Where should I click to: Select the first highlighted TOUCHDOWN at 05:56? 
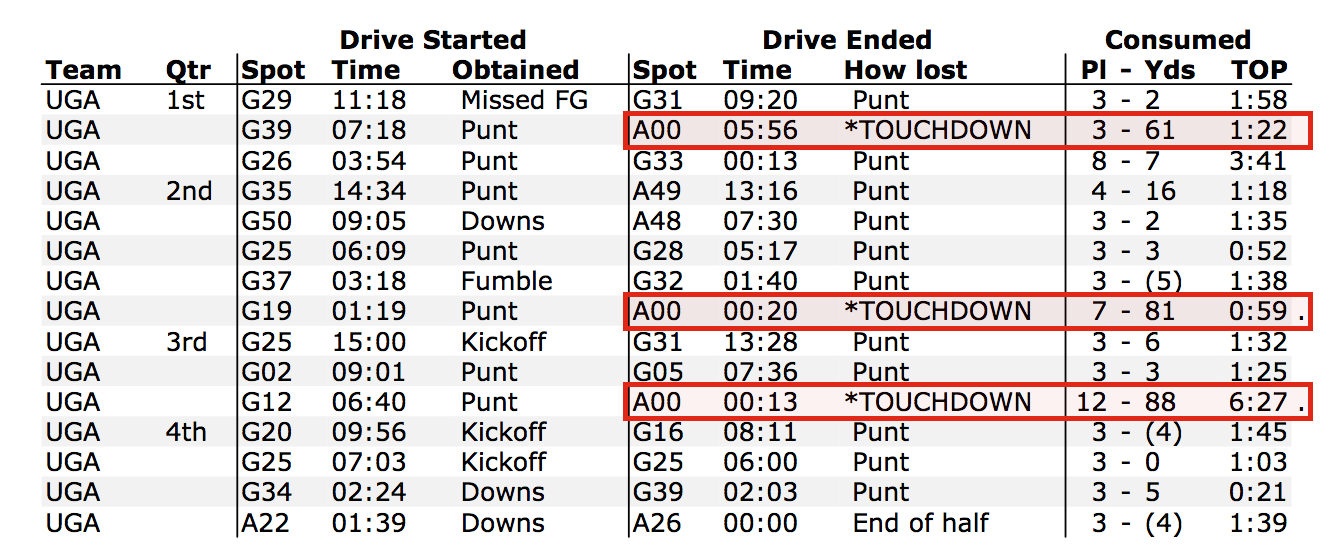[938, 131]
